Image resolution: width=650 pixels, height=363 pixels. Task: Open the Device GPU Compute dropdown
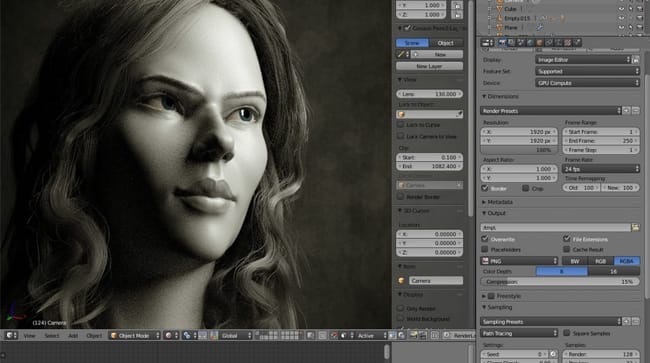pyautogui.click(x=587, y=83)
